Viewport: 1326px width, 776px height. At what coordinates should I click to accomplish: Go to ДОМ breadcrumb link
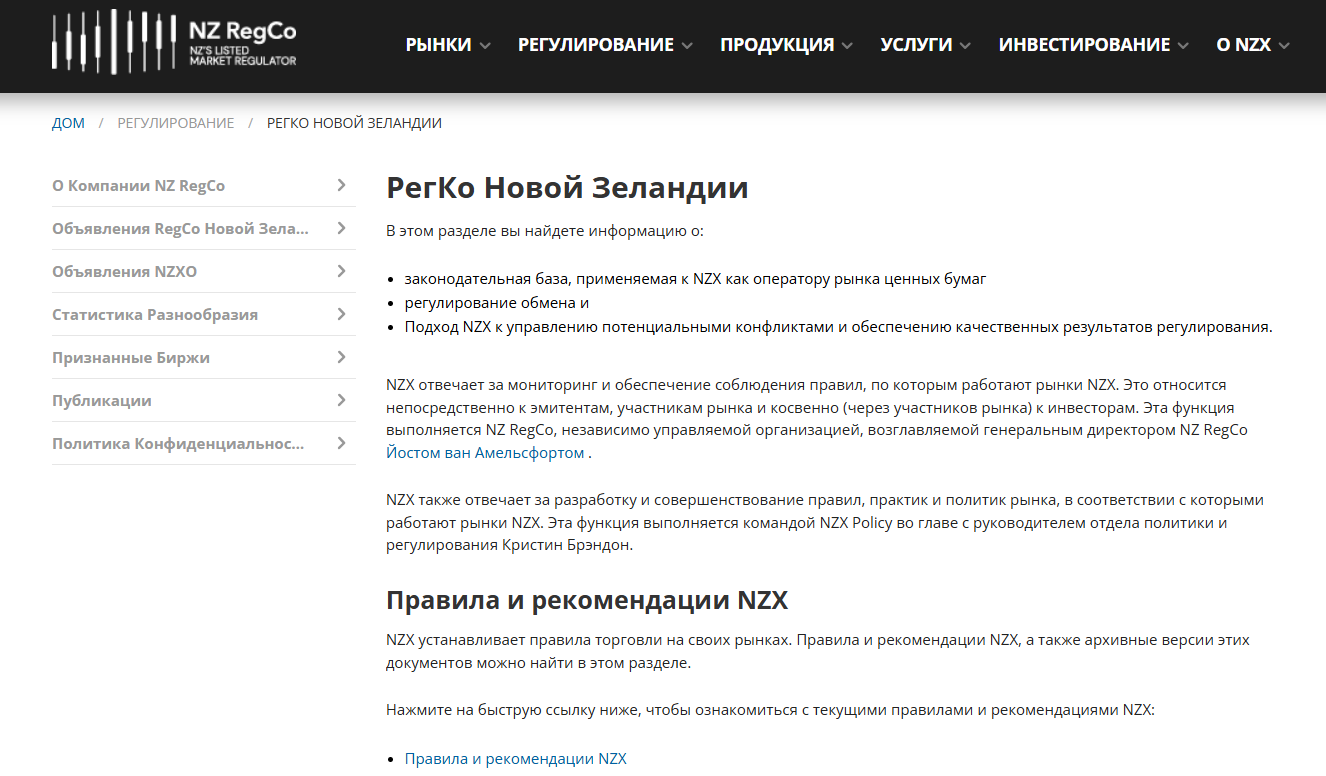[x=68, y=123]
